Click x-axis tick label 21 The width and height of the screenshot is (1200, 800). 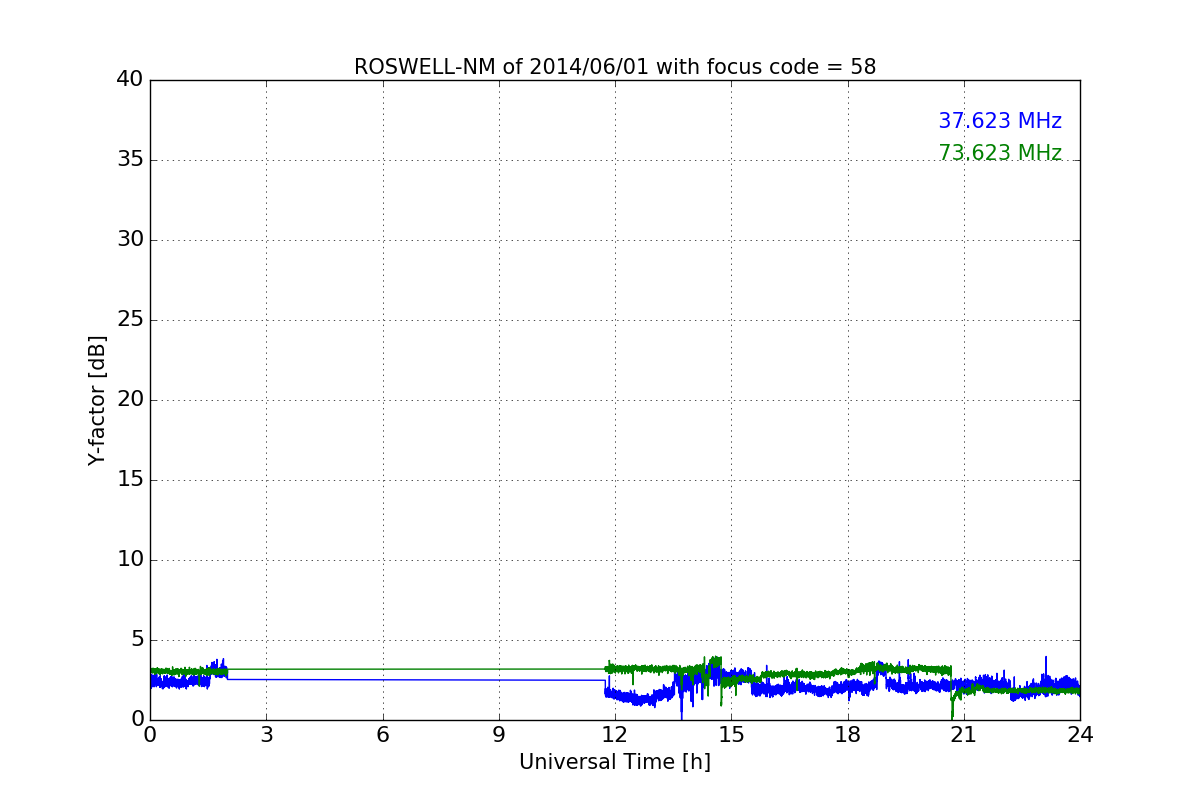click(x=964, y=734)
